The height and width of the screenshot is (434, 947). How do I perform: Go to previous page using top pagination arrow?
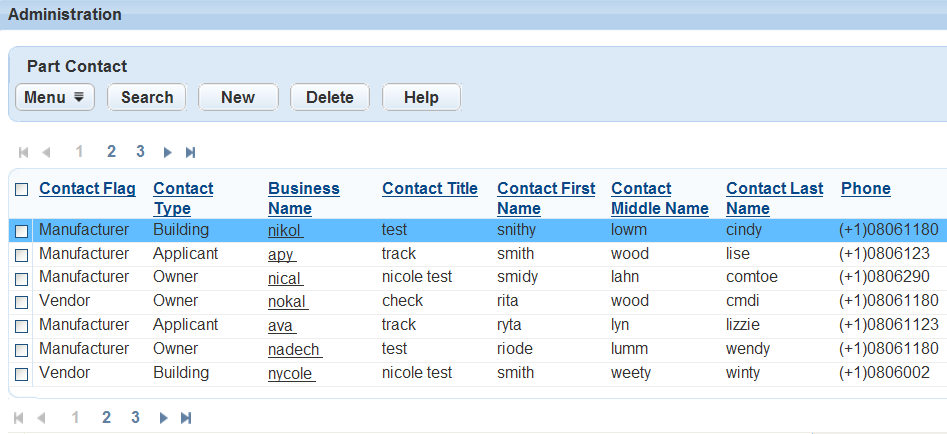[46, 152]
